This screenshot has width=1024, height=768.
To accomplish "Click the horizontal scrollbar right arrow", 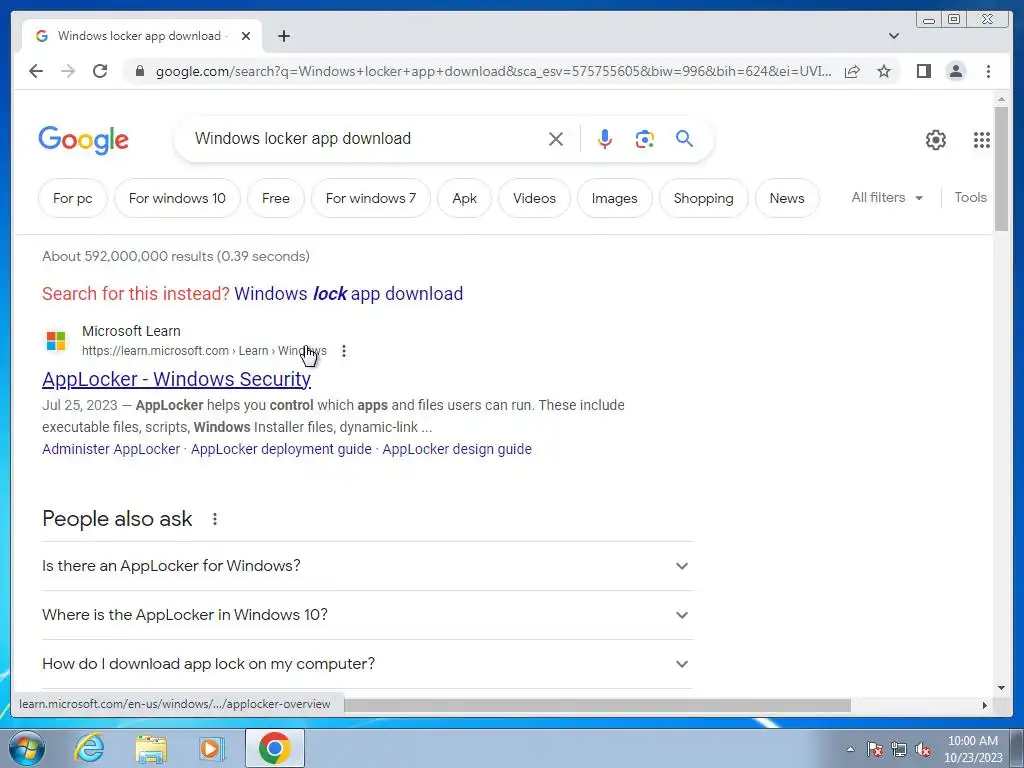I will click(985, 705).
